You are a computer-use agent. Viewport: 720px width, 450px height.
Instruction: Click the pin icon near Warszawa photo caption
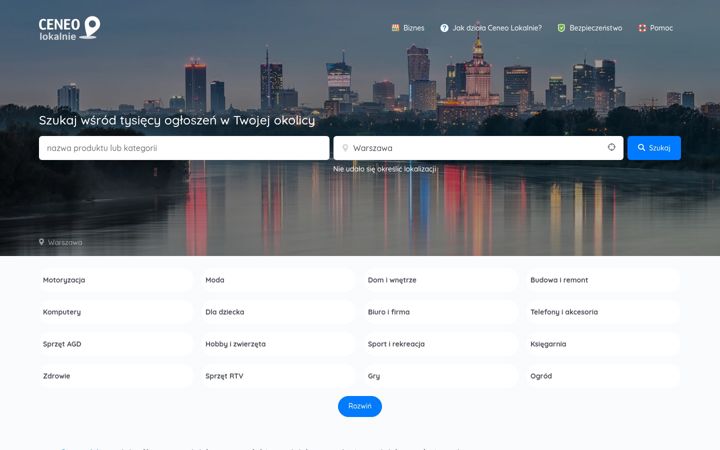[41, 242]
